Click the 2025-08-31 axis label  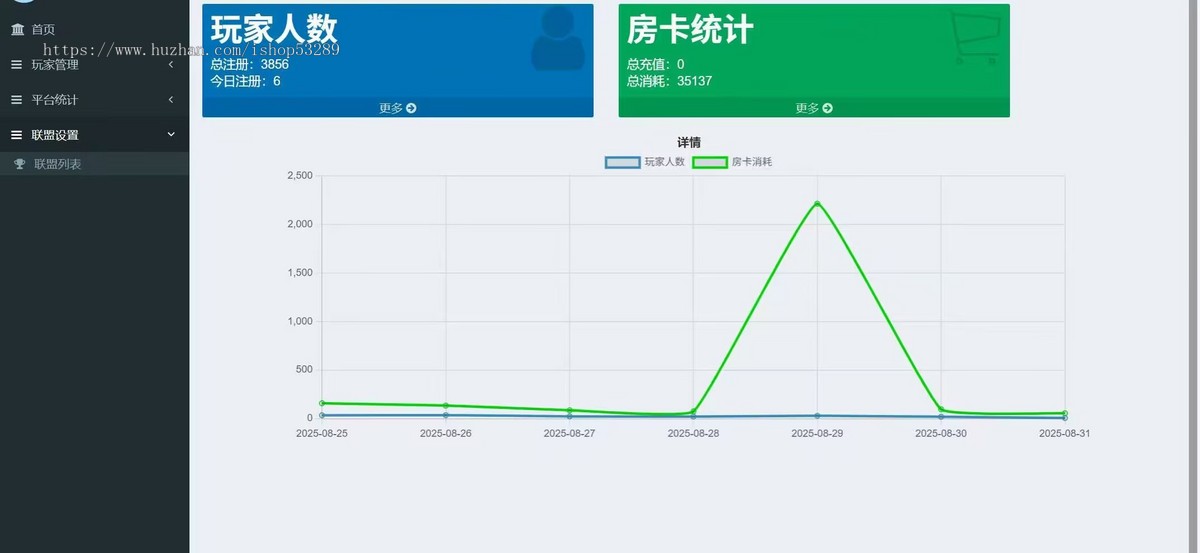1064,433
